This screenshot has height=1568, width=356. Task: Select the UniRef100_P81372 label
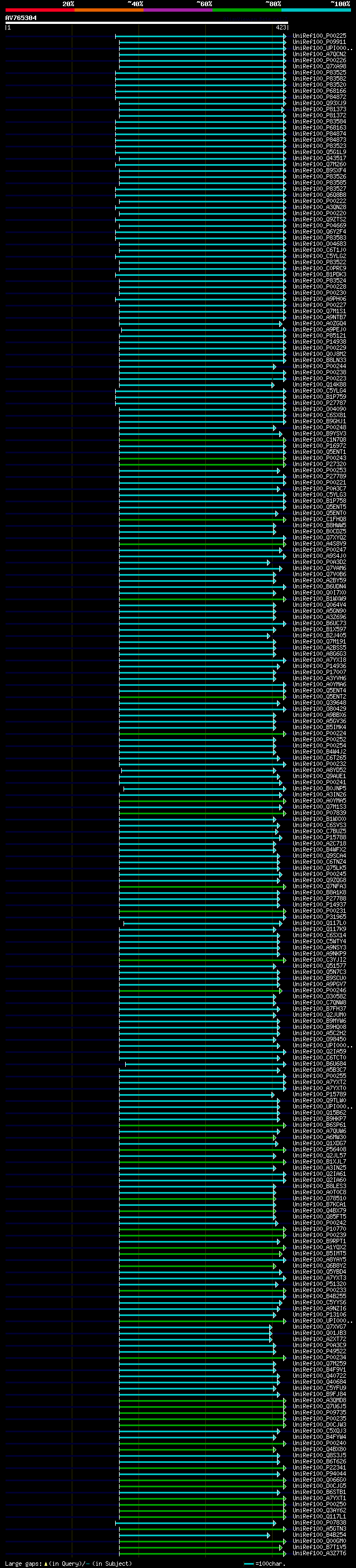pyautogui.click(x=319, y=116)
